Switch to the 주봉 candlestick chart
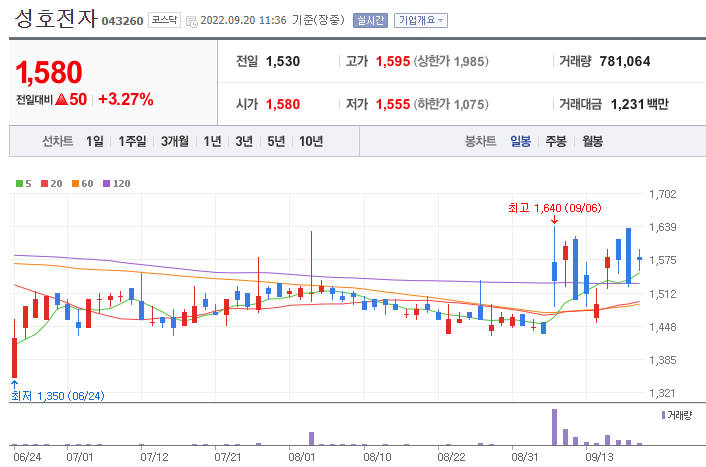 click(x=556, y=141)
